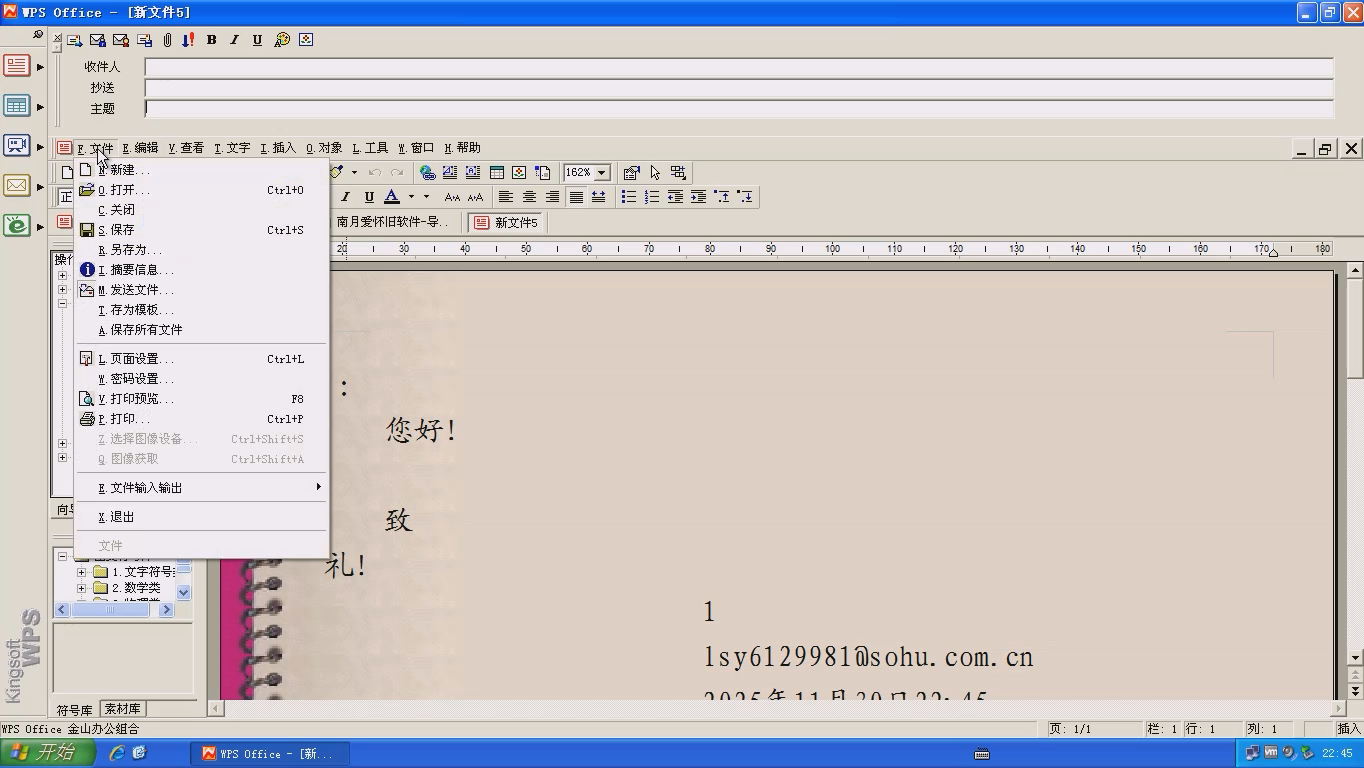Expand the 1. 文字符号 folder
This screenshot has height=768, width=1364.
81,573
